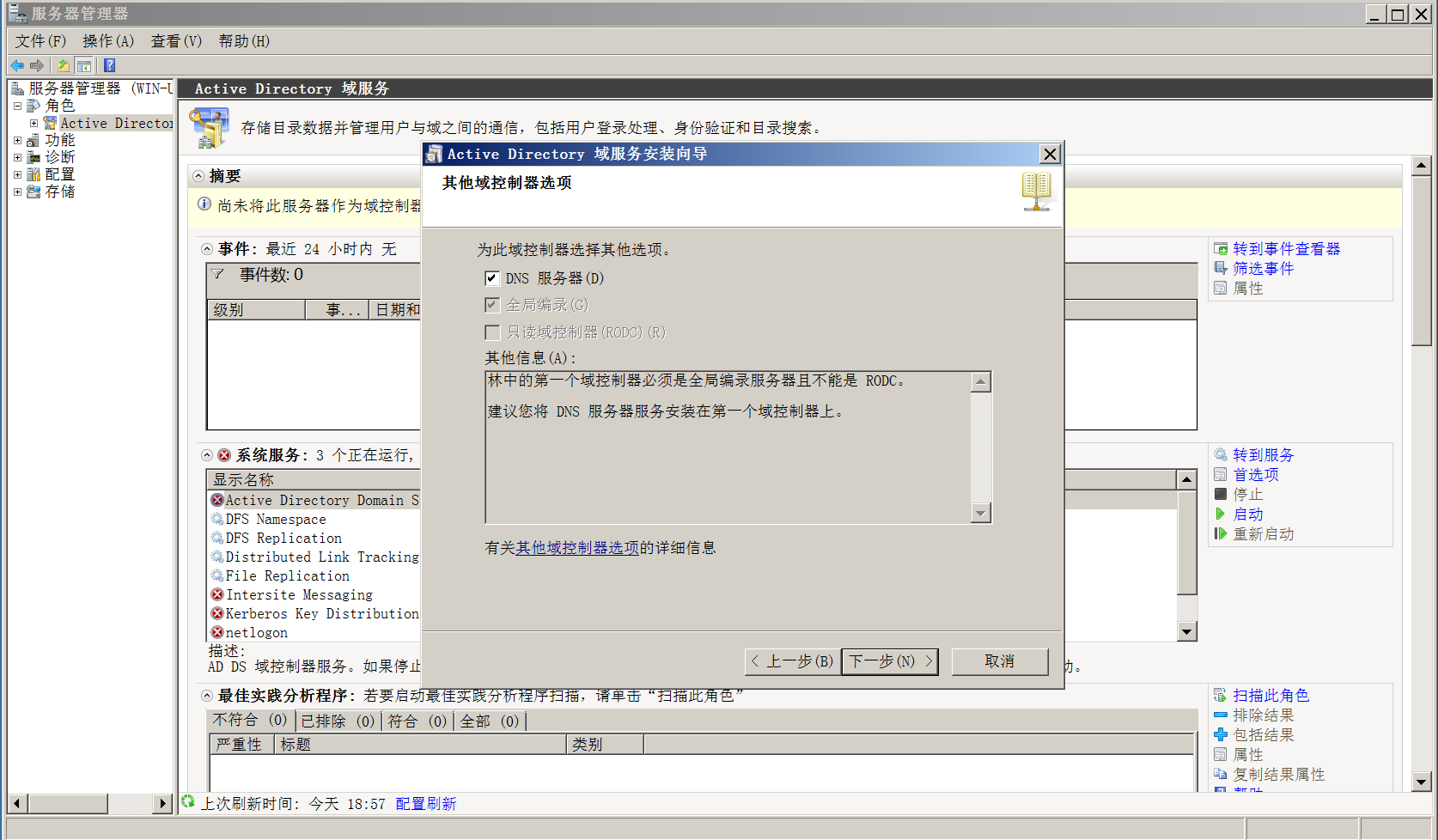Collapse the 系统服务 section chevron
Image resolution: width=1438 pixels, height=840 pixels.
tap(207, 455)
